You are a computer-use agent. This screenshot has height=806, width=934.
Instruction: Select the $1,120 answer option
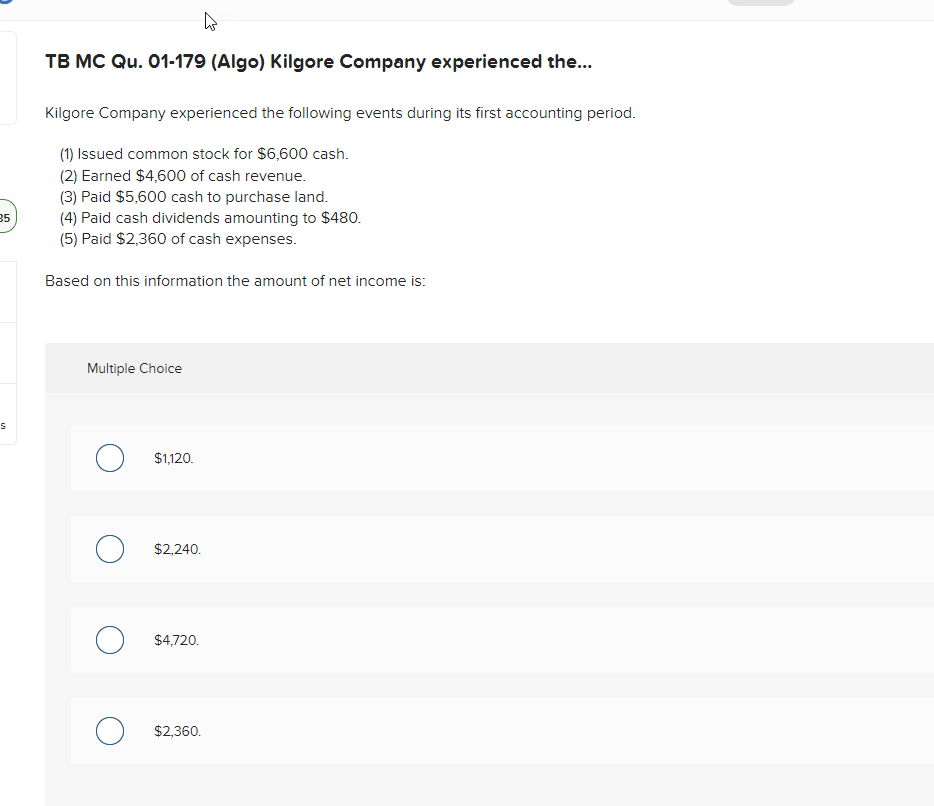[110, 458]
